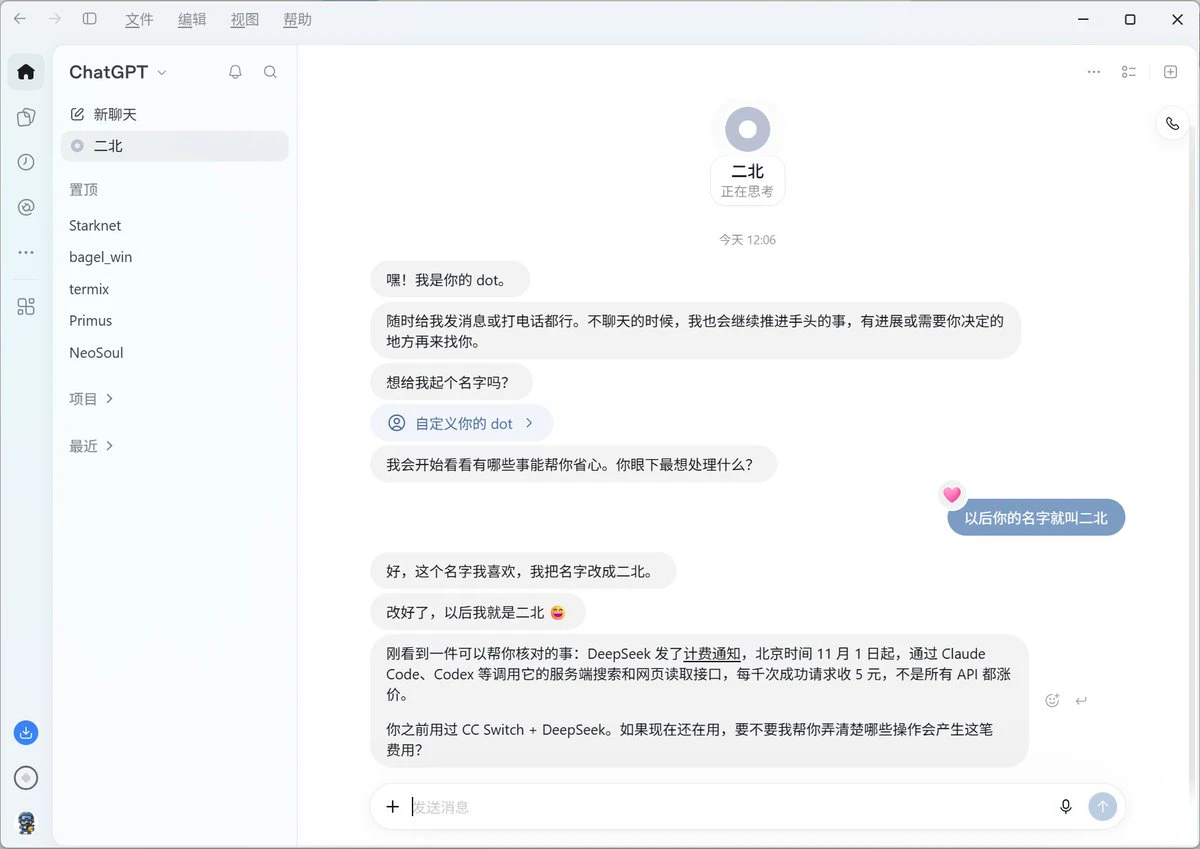This screenshot has height=849, width=1200.
Task: Open the 文件 menu
Action: click(139, 19)
